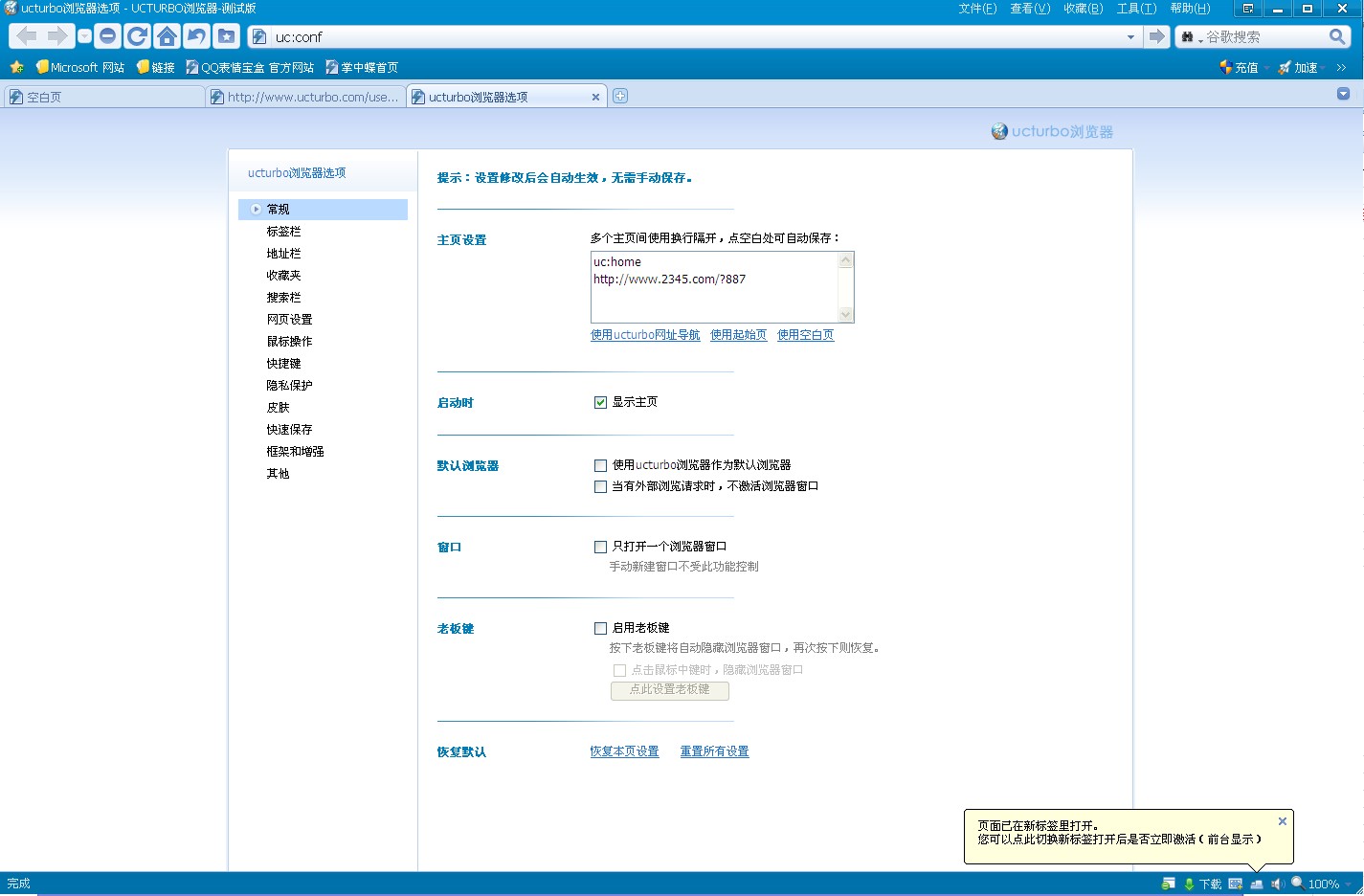The height and width of the screenshot is (896, 1364).
Task: Select 皮肤 in settings sidebar
Action: [x=278, y=407]
